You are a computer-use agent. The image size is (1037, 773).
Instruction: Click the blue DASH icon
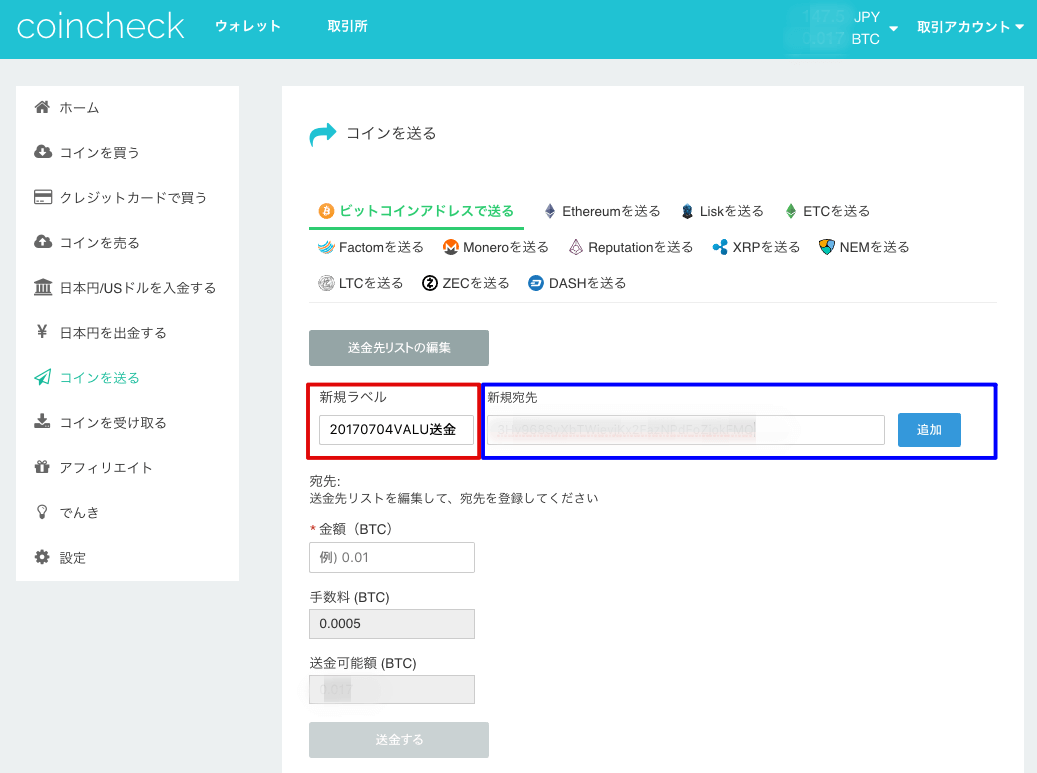click(536, 283)
